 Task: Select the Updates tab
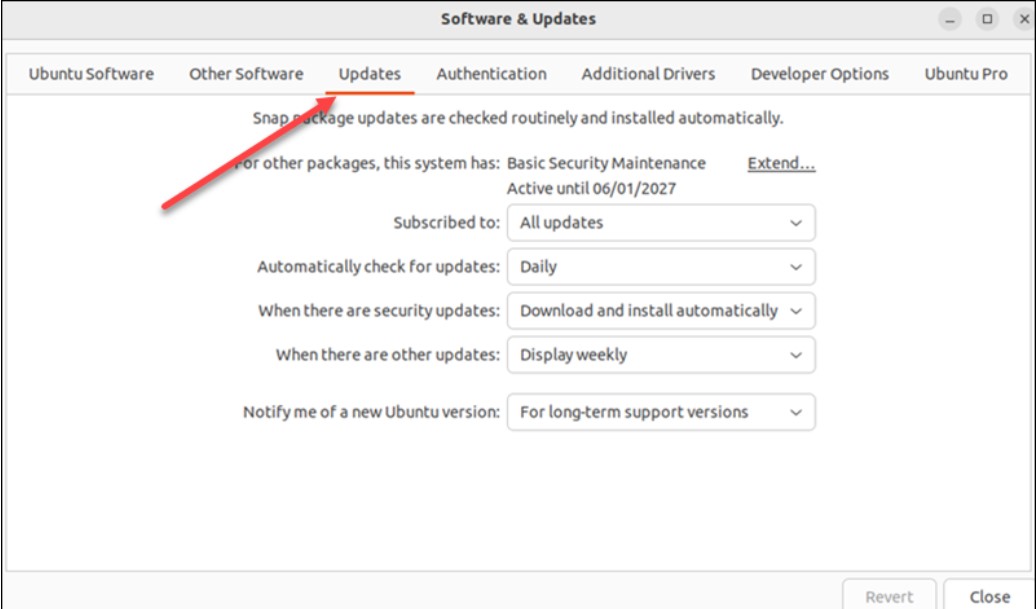(371, 73)
